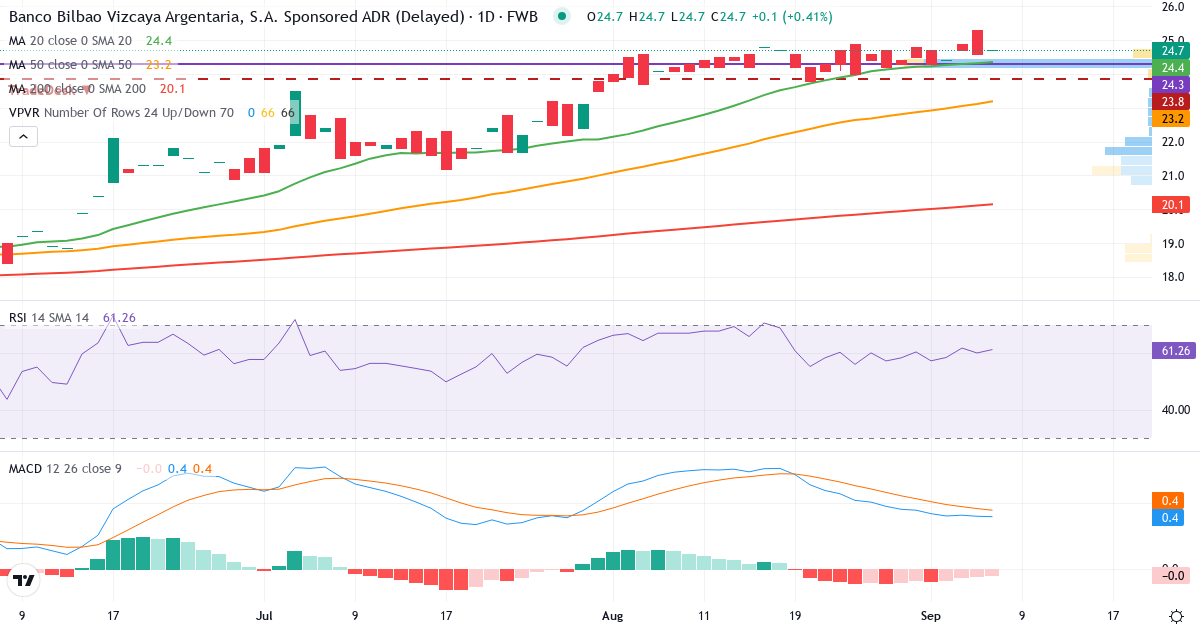Select the MACD 12 26 close 9 legend

[65, 469]
